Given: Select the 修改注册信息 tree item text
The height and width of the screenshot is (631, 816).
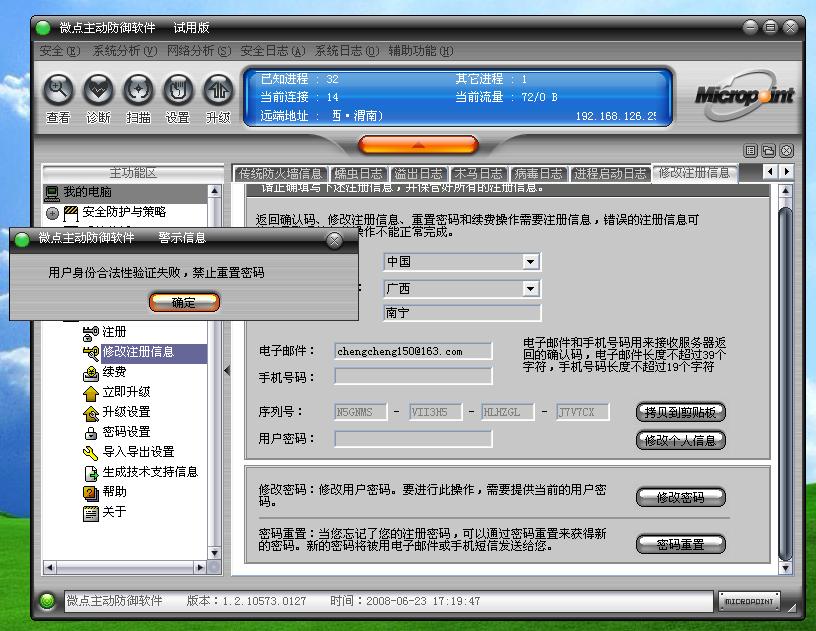Looking at the screenshot, I should tap(138, 352).
